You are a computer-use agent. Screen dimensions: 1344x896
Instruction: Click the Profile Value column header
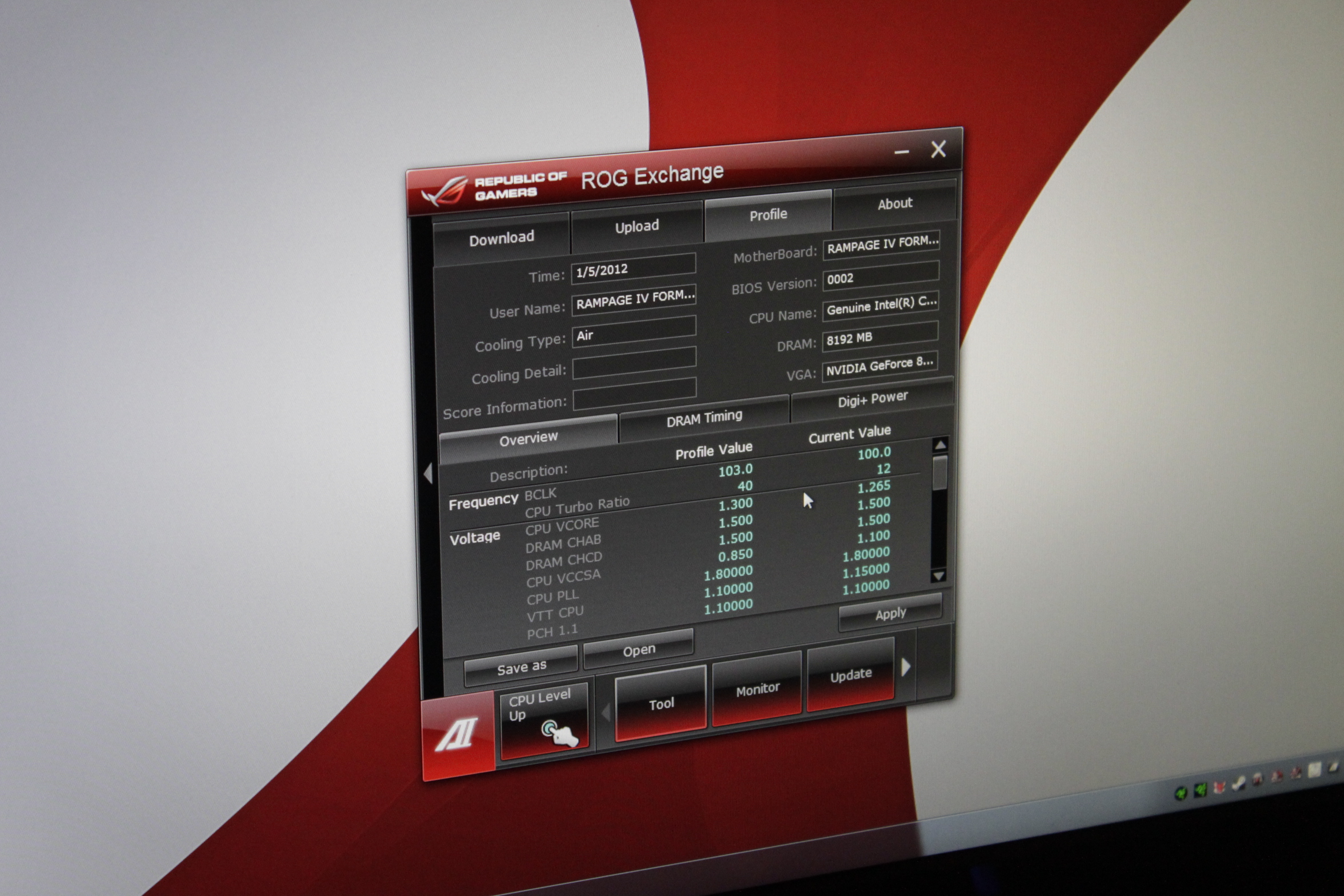713,450
